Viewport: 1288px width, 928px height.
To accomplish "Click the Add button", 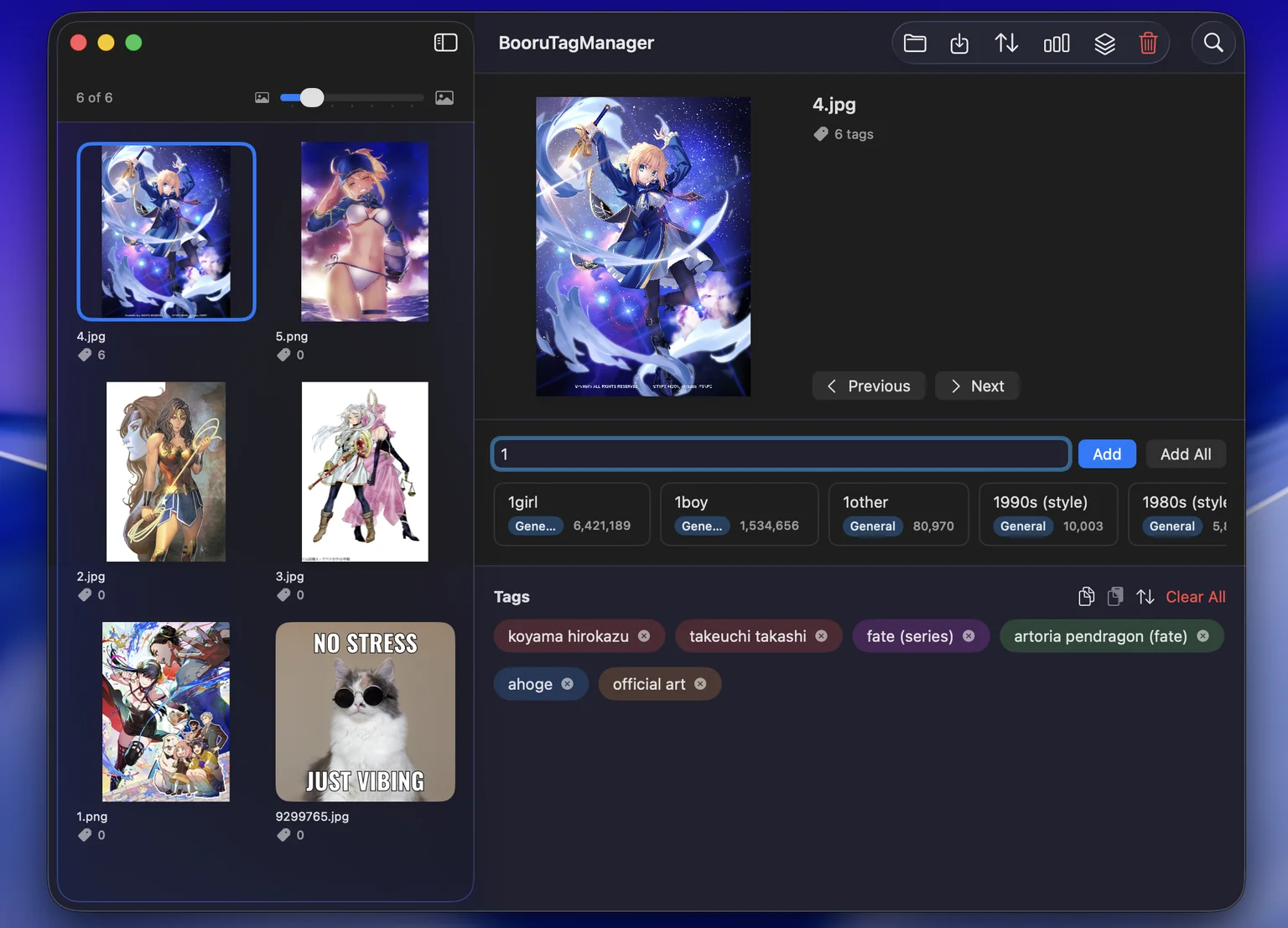I will pos(1107,454).
